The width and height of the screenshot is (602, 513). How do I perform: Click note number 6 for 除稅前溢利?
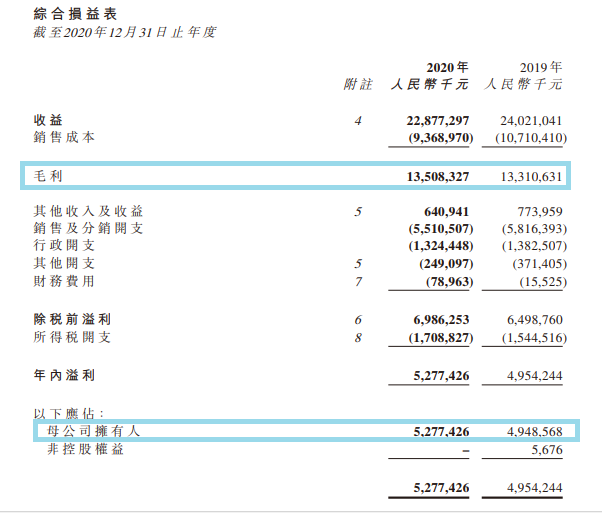(358, 320)
